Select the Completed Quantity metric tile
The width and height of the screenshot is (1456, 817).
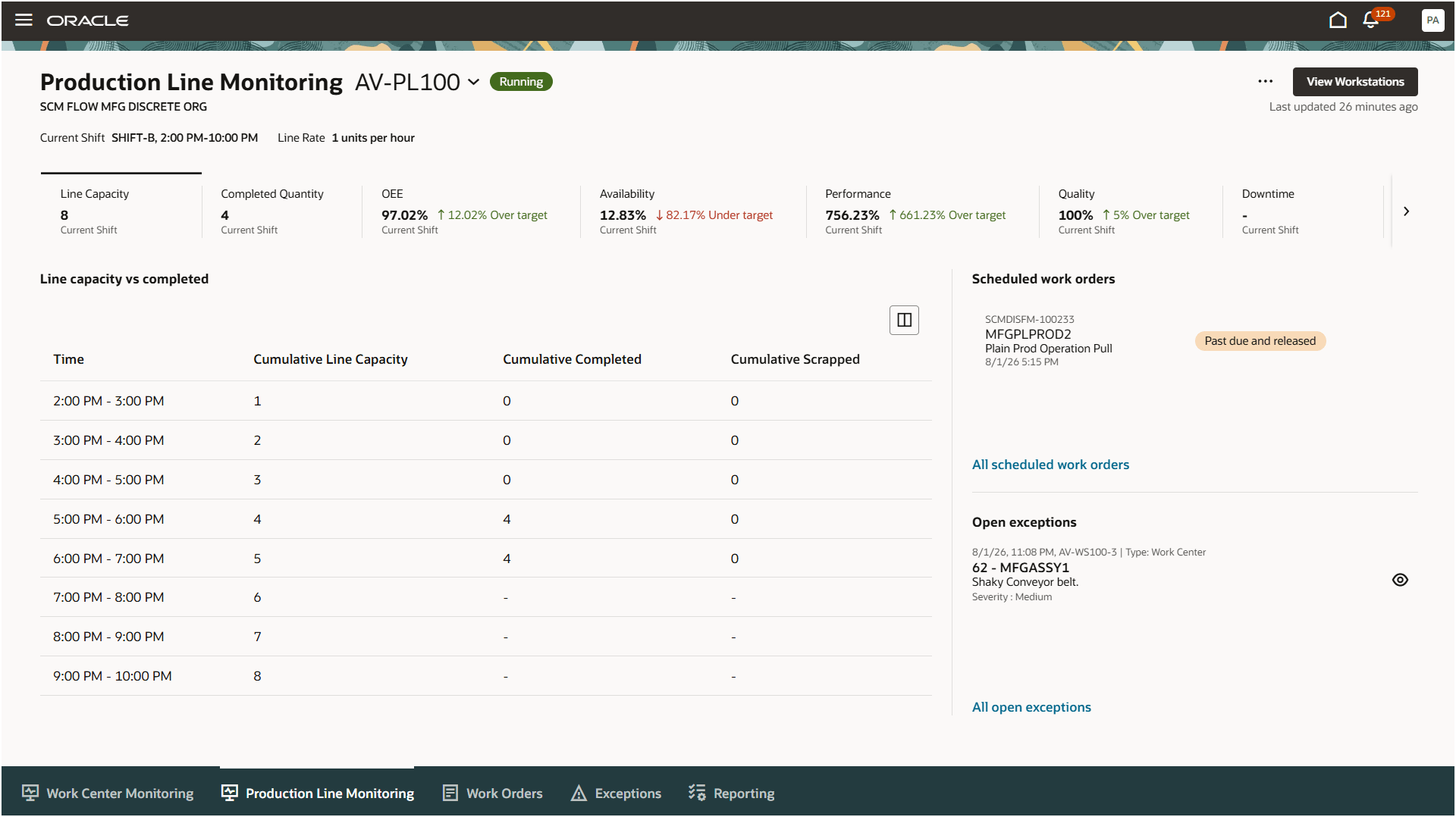[282, 211]
